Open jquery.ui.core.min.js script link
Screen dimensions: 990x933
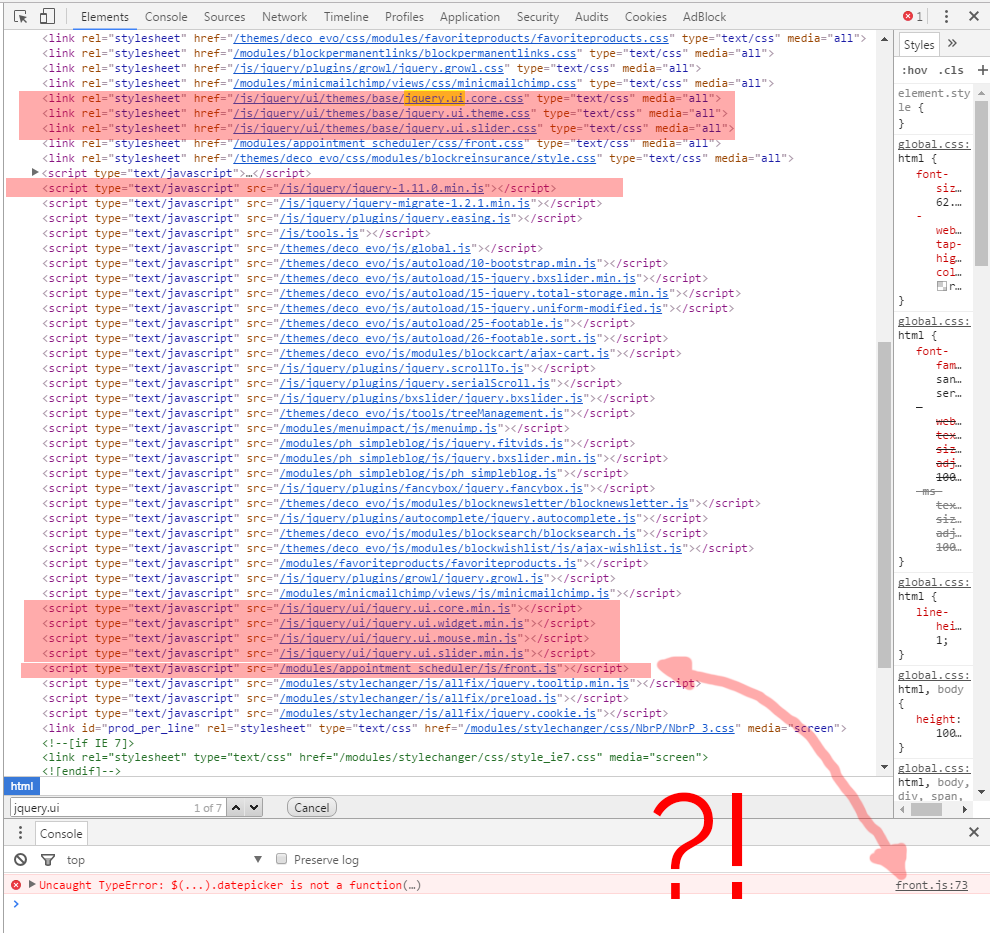click(395, 608)
